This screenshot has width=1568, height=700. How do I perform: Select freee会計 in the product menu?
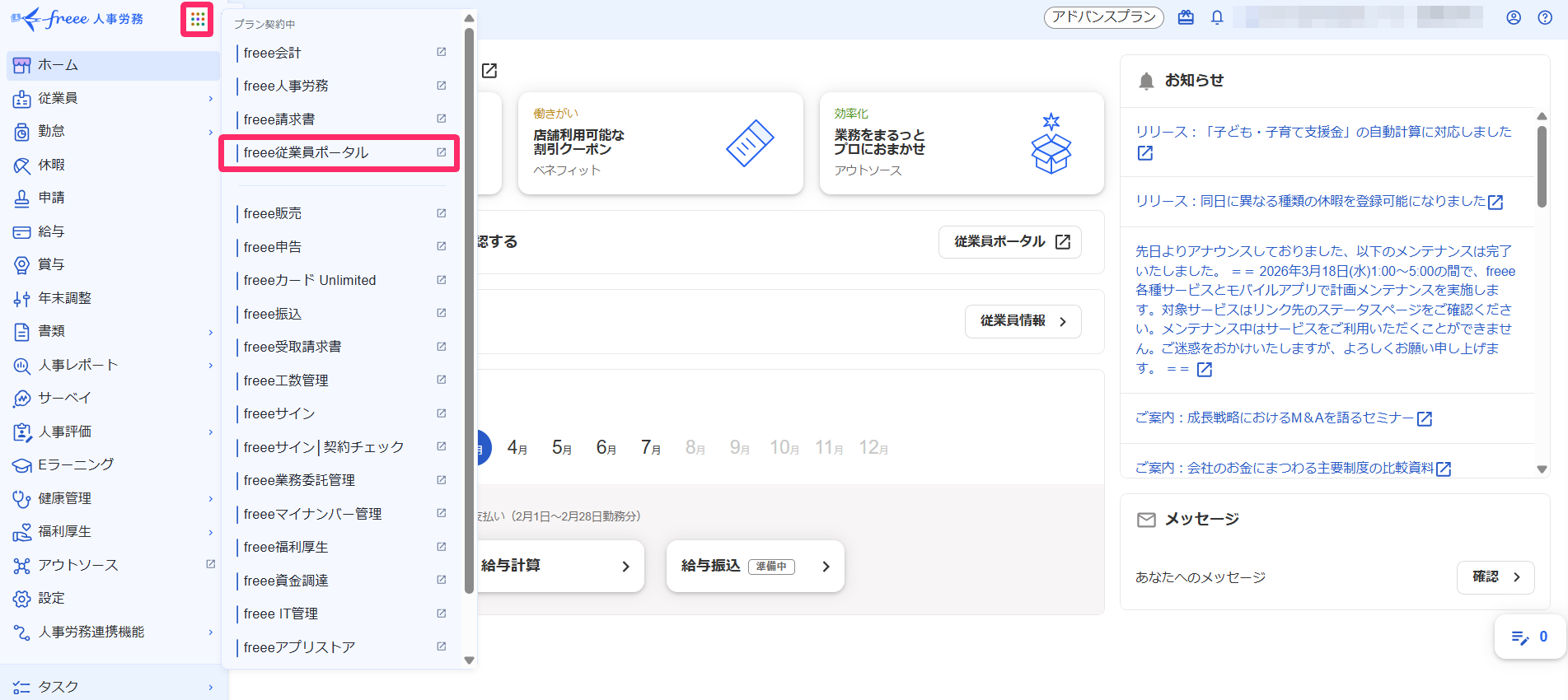(342, 53)
